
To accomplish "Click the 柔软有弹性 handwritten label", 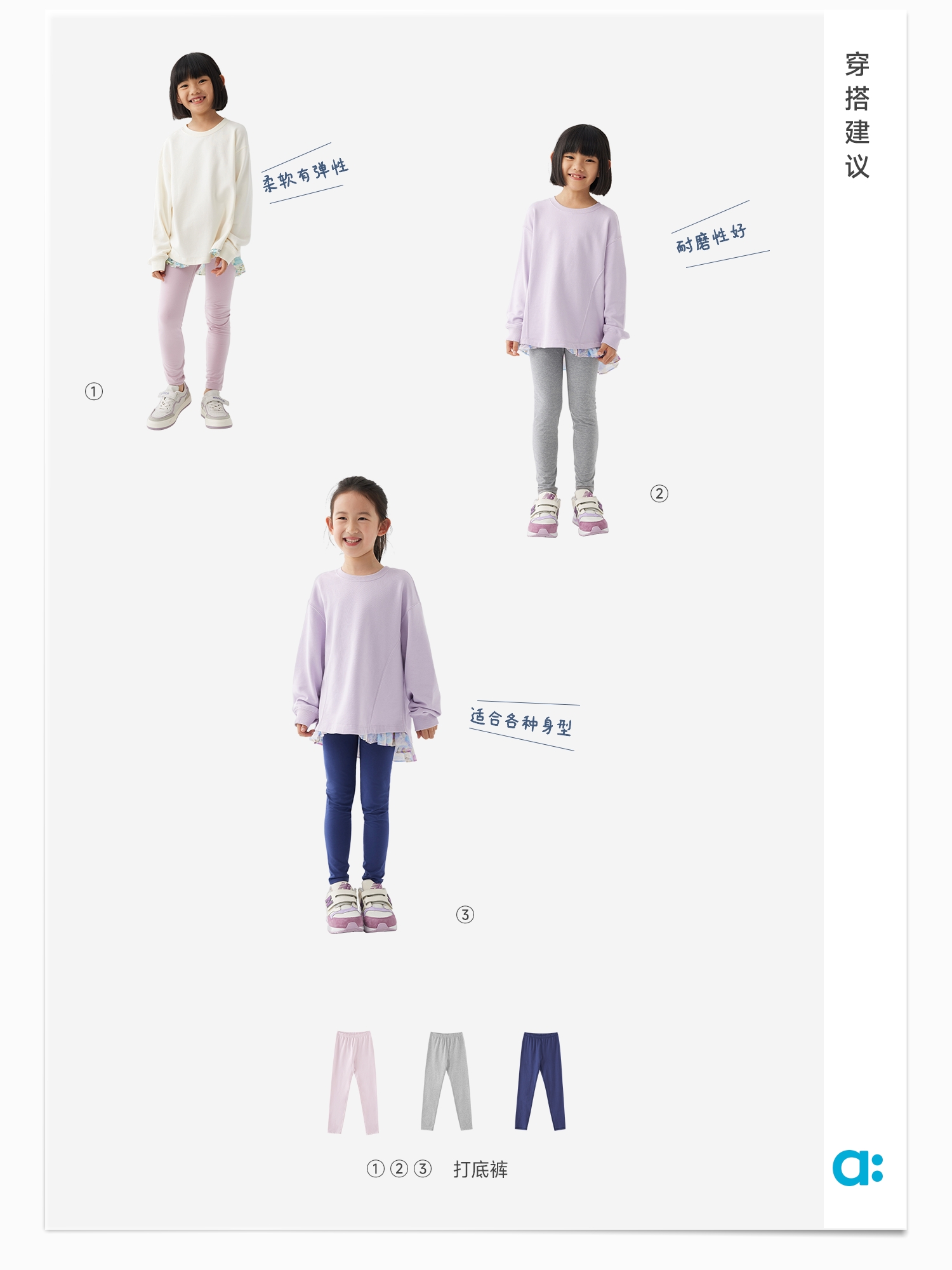I will tap(305, 174).
